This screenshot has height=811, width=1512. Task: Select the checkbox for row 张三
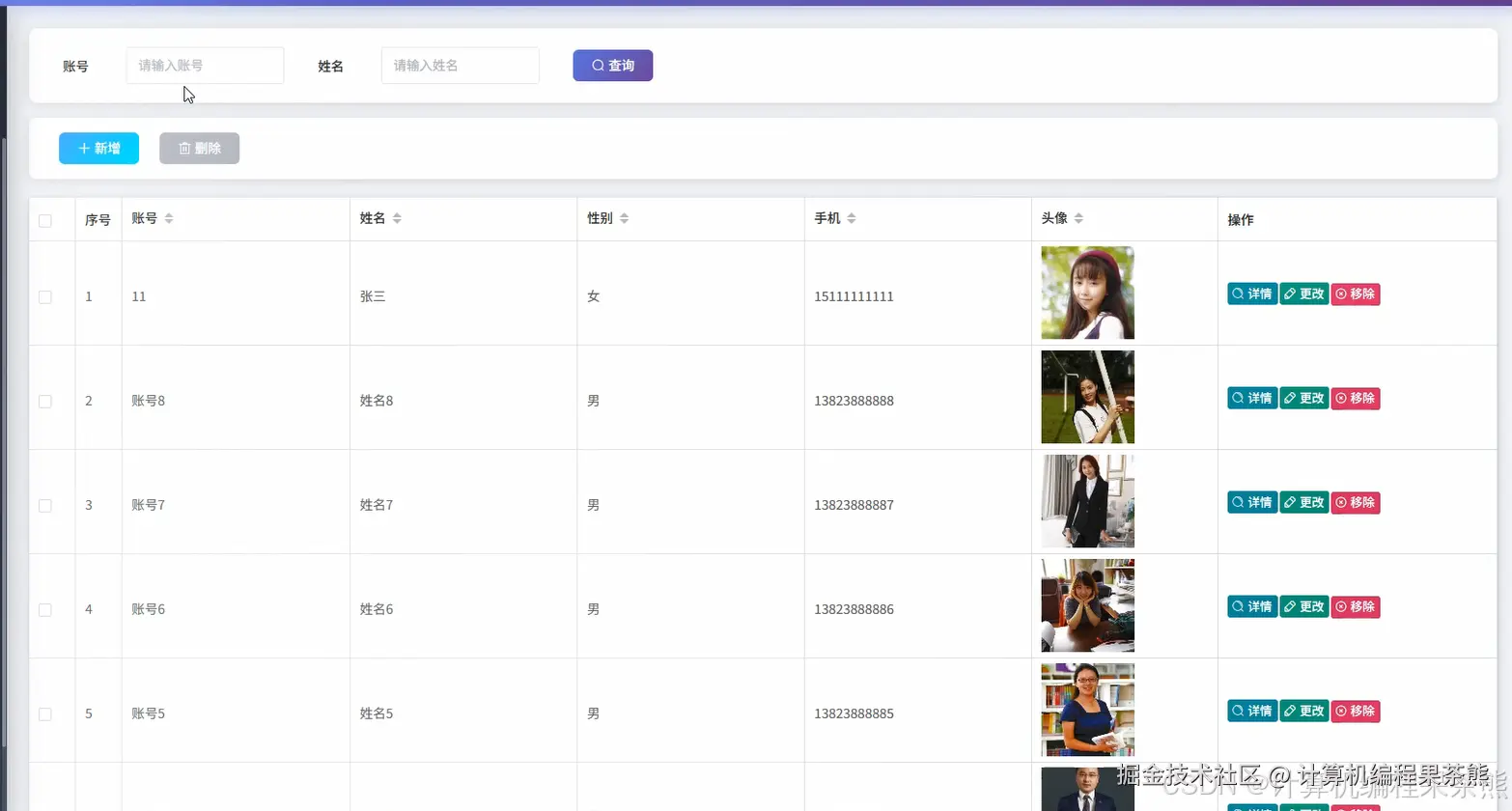[x=45, y=297]
